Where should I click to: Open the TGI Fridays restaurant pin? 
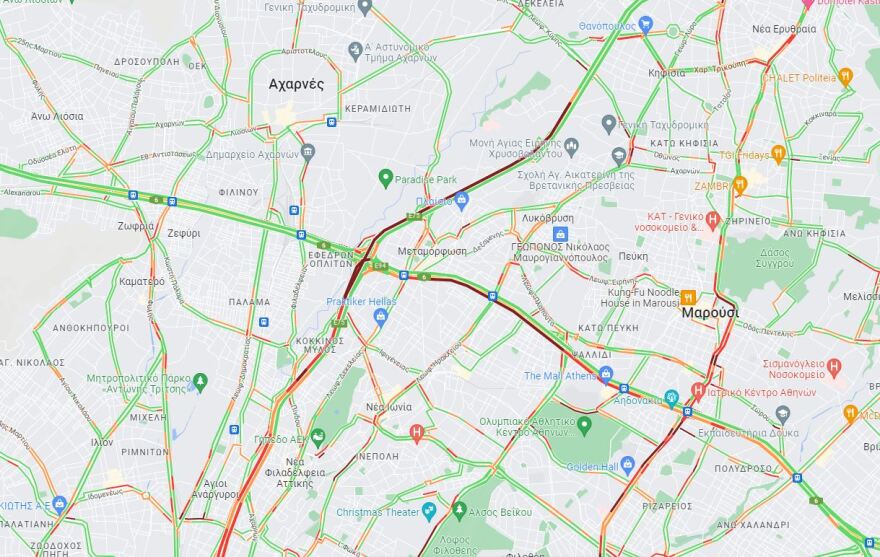(x=778, y=154)
